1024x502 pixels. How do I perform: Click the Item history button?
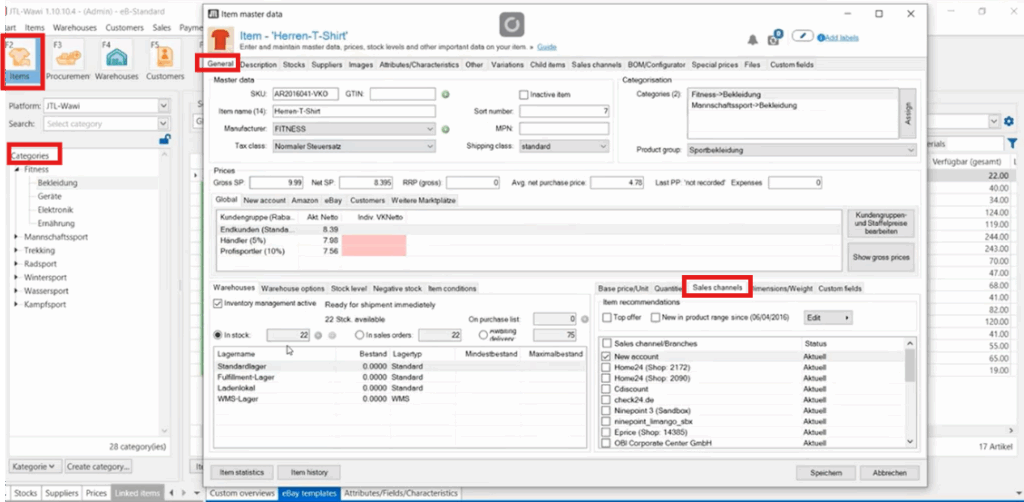click(x=308, y=472)
